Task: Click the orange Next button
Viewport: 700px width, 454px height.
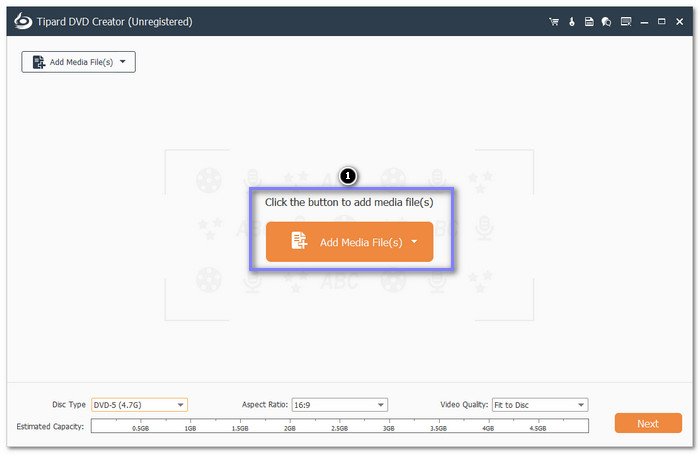Action: (648, 423)
